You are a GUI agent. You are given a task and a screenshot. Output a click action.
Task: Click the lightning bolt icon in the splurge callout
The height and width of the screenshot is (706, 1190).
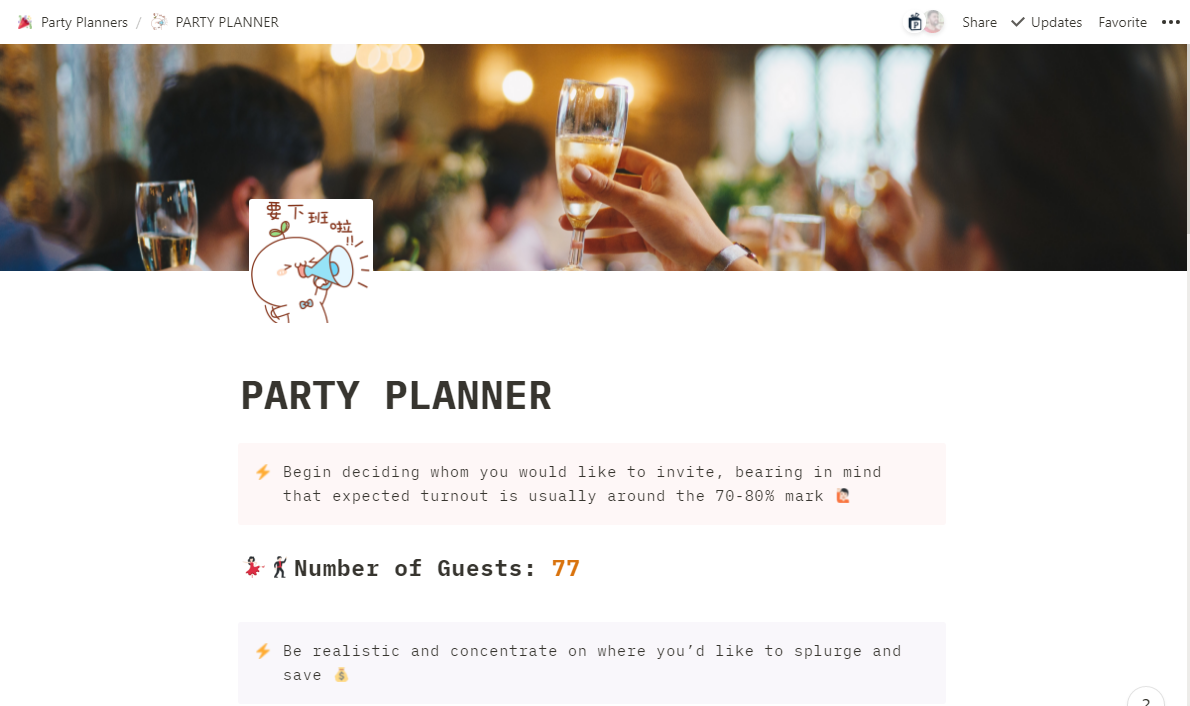coord(263,651)
